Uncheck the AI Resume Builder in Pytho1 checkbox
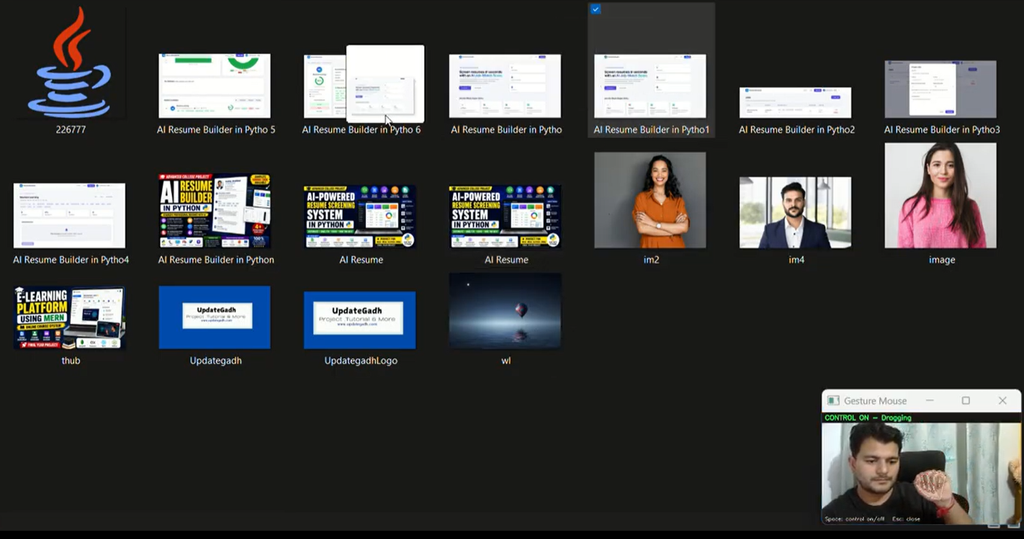 [x=596, y=9]
